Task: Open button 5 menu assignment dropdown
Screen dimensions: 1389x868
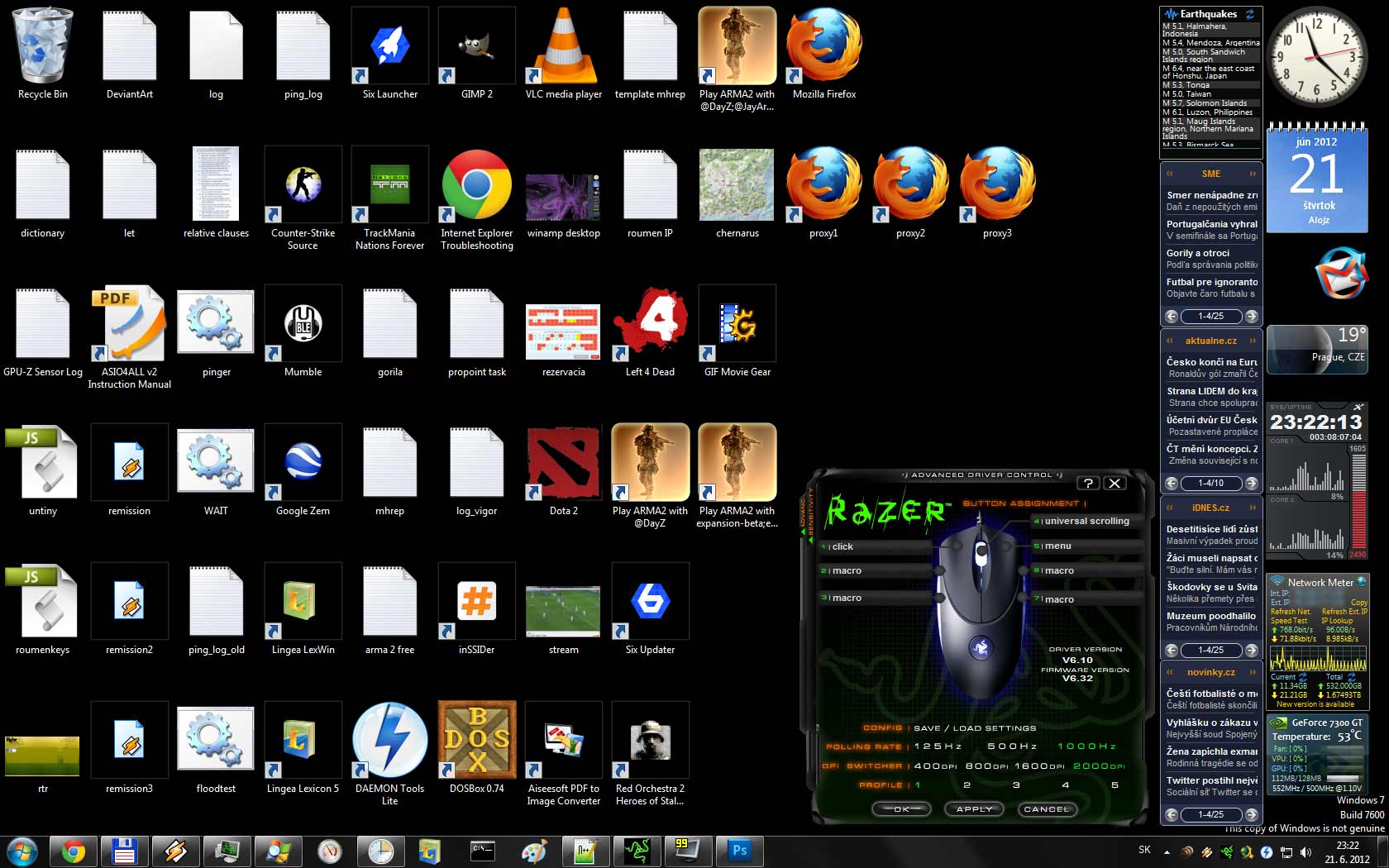Action: click(1086, 546)
